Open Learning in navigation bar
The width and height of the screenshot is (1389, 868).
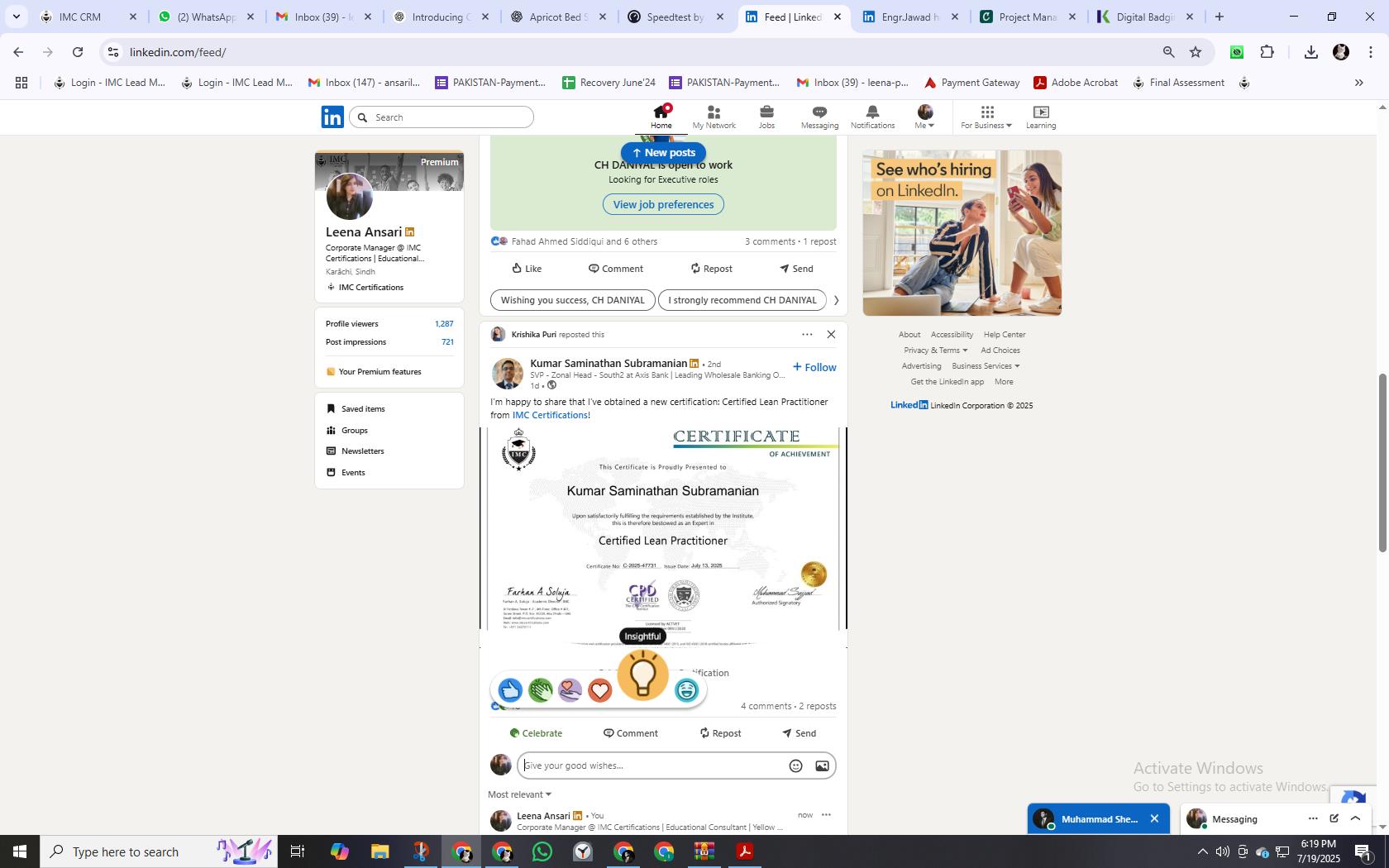1041,117
